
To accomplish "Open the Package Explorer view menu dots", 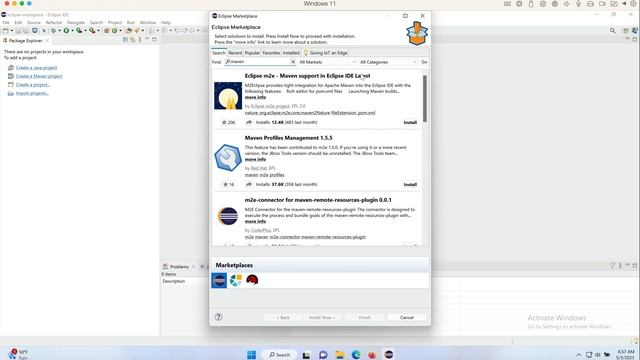I will click(140, 40).
